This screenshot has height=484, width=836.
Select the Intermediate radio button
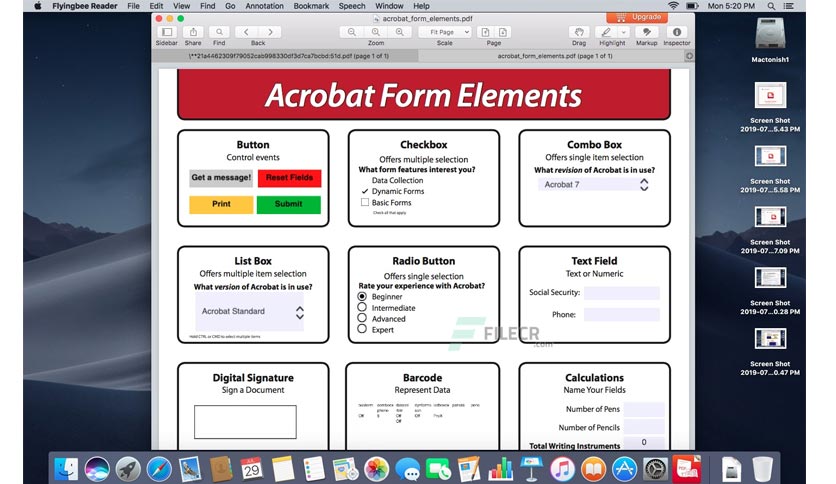tap(362, 307)
